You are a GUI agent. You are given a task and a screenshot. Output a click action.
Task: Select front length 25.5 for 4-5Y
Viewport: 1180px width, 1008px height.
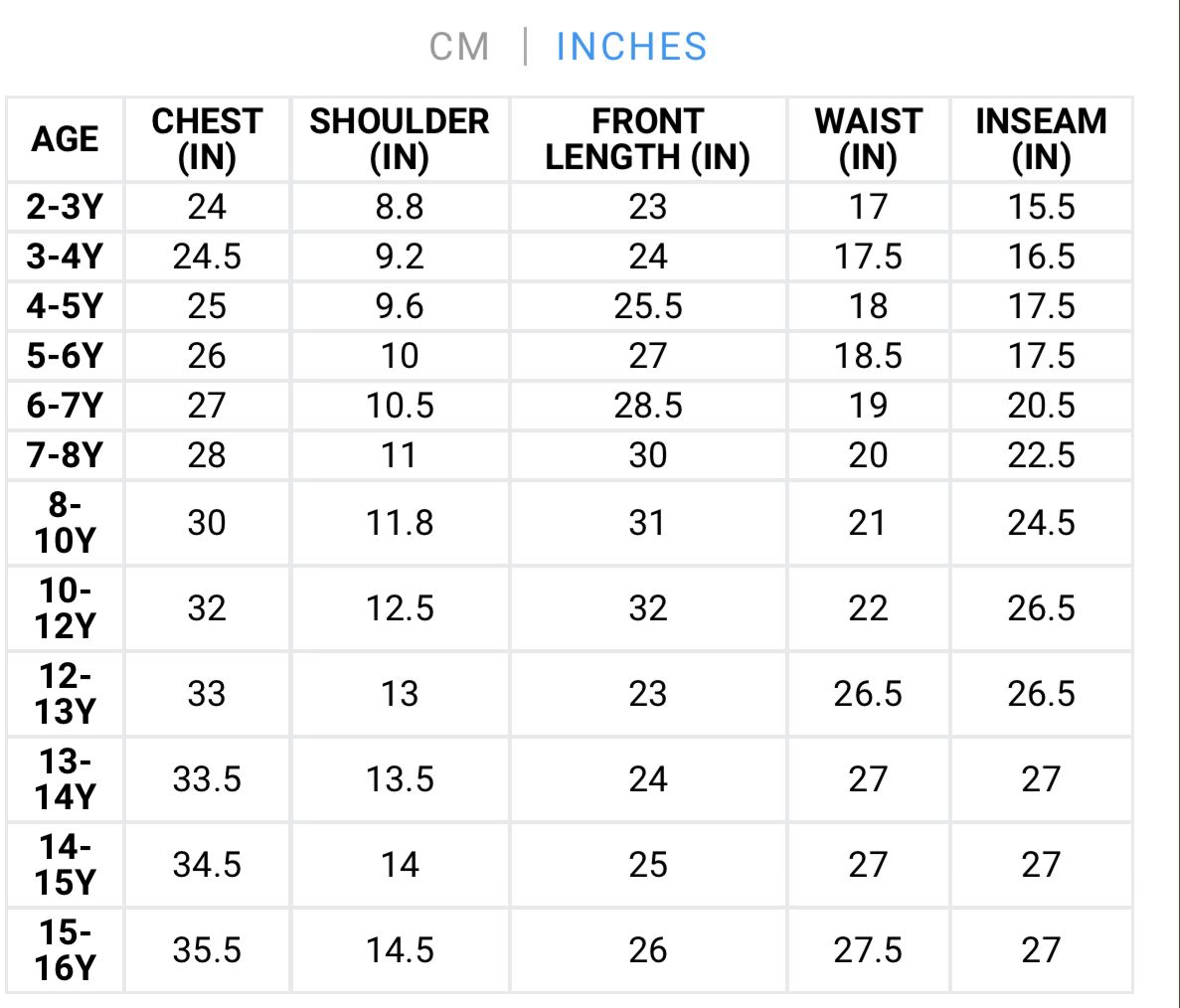point(647,306)
